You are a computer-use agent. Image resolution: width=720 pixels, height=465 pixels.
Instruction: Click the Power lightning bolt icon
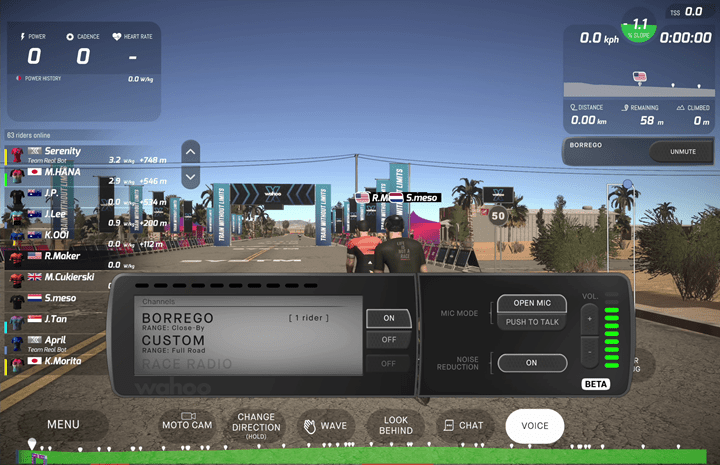(x=22, y=36)
